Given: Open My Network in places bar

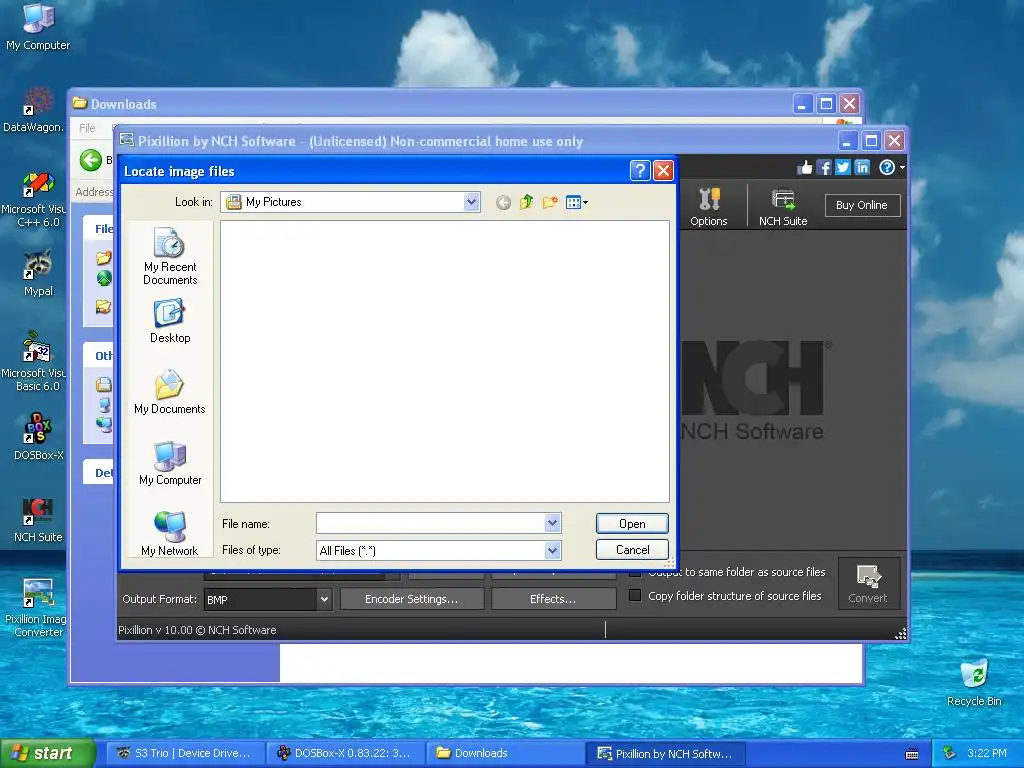Looking at the screenshot, I should tap(170, 534).
